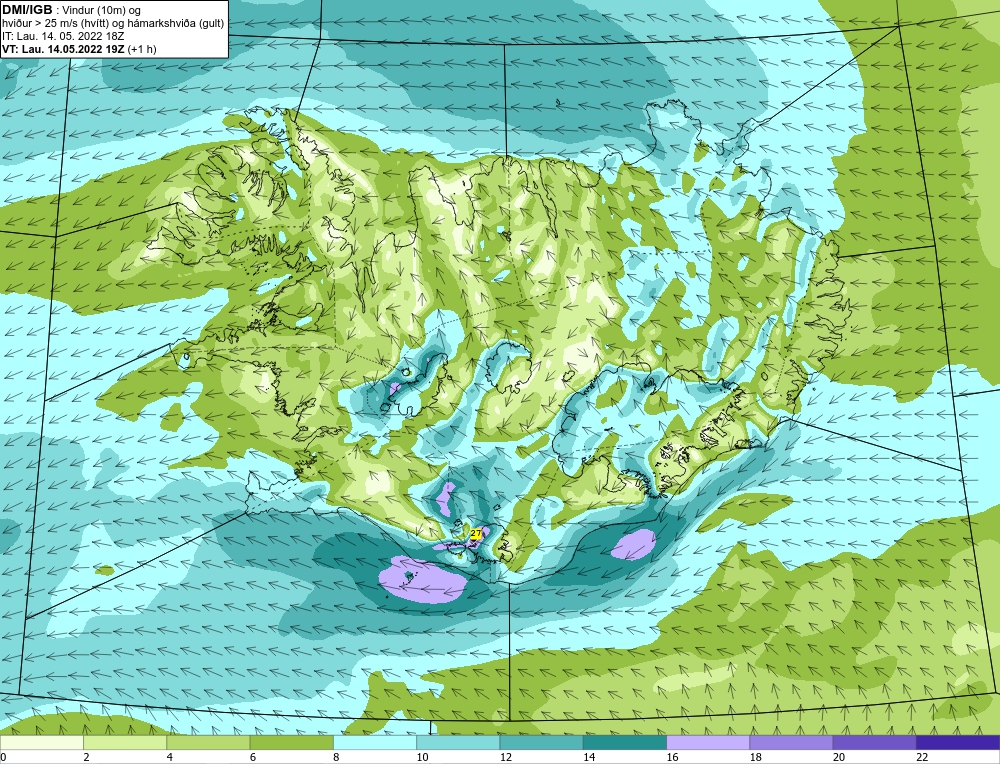Click the DMI/IGB title text
Viewport: 1000px width, 764px height.
tap(27, 10)
